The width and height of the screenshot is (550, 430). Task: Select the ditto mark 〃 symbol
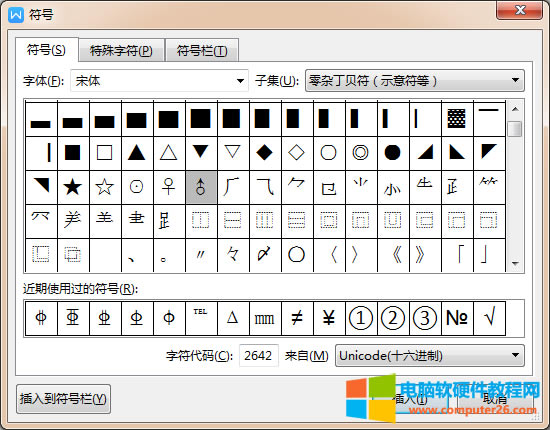201,255
